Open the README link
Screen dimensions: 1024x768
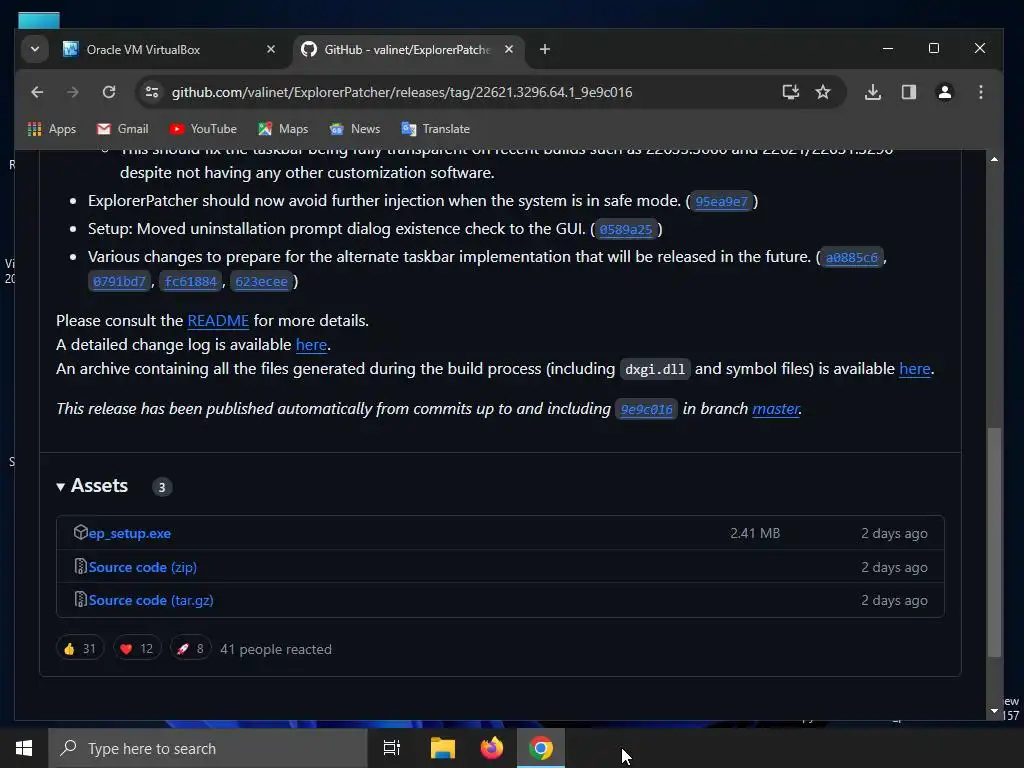pyautogui.click(x=218, y=321)
